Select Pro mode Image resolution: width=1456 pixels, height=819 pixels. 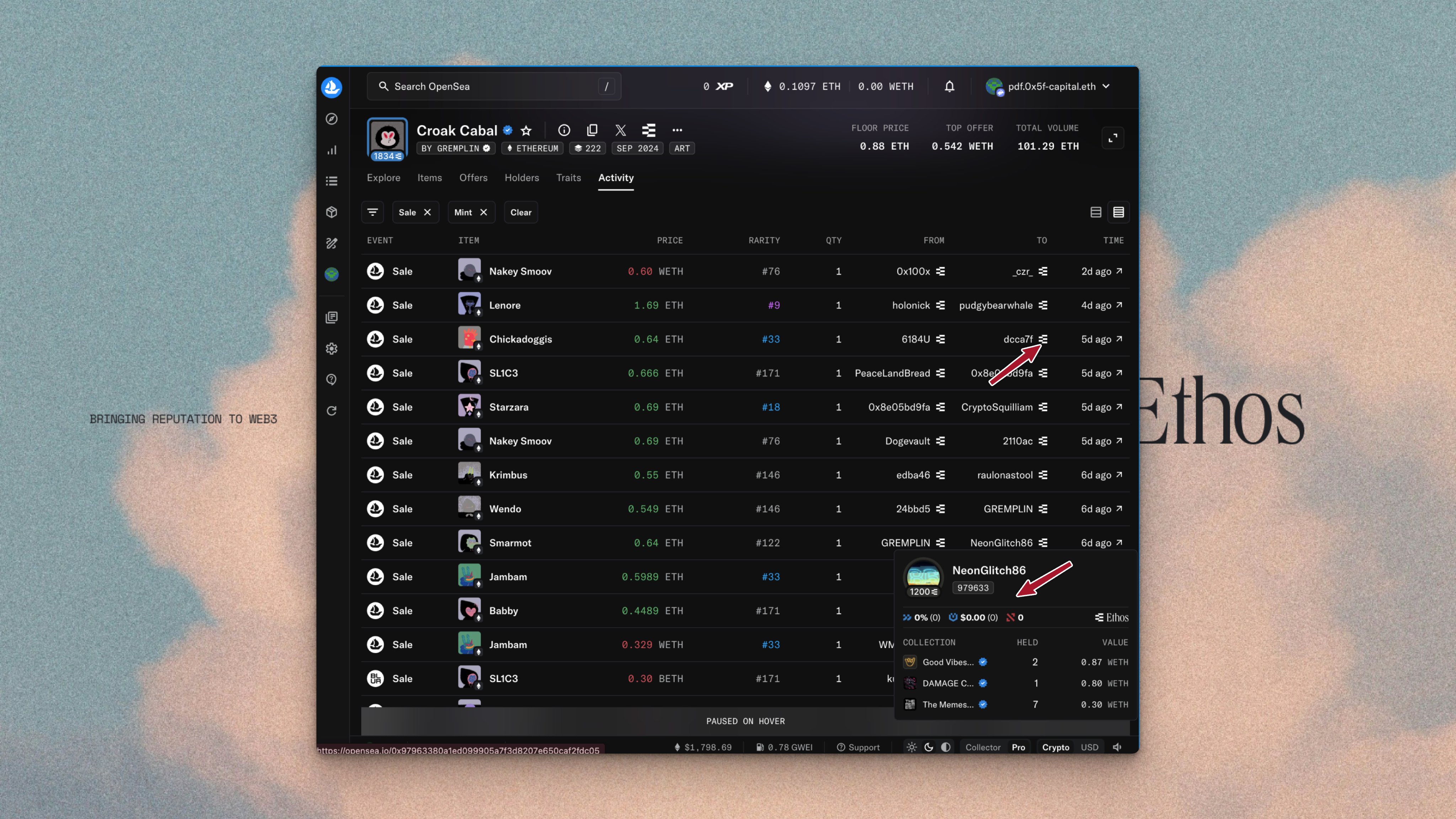click(x=1018, y=747)
